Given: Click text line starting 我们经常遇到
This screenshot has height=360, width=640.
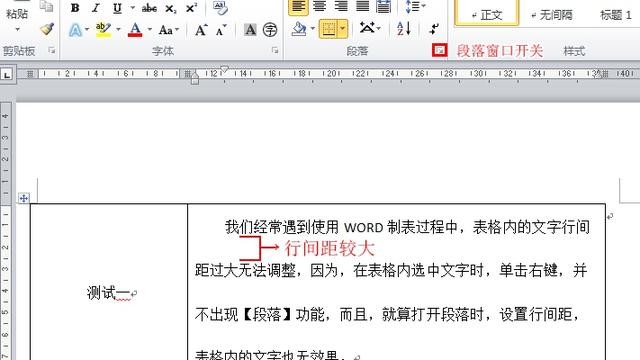Looking at the screenshot, I should (407, 227).
